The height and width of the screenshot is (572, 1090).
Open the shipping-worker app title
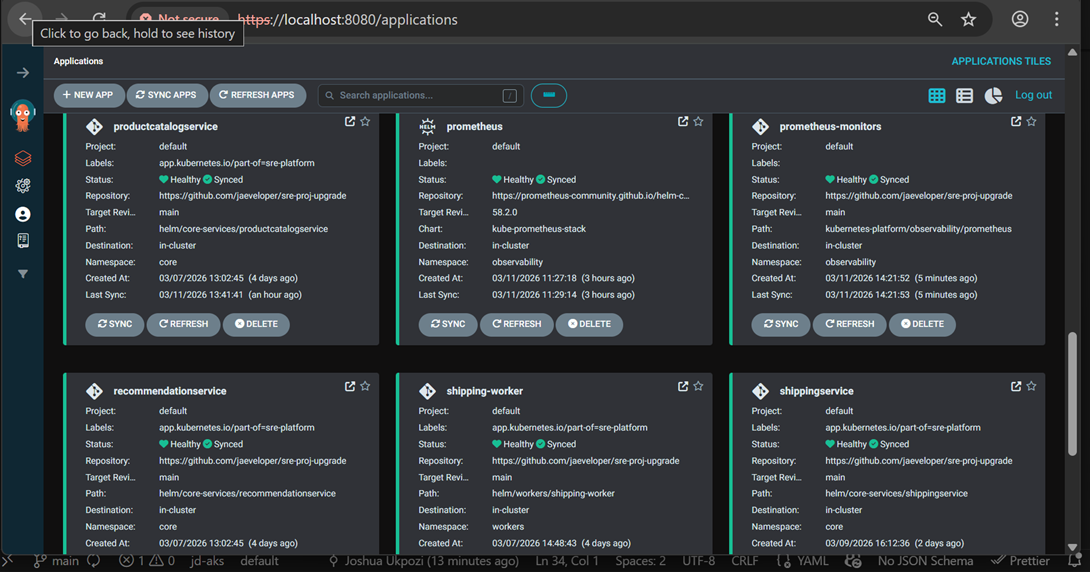(x=485, y=391)
